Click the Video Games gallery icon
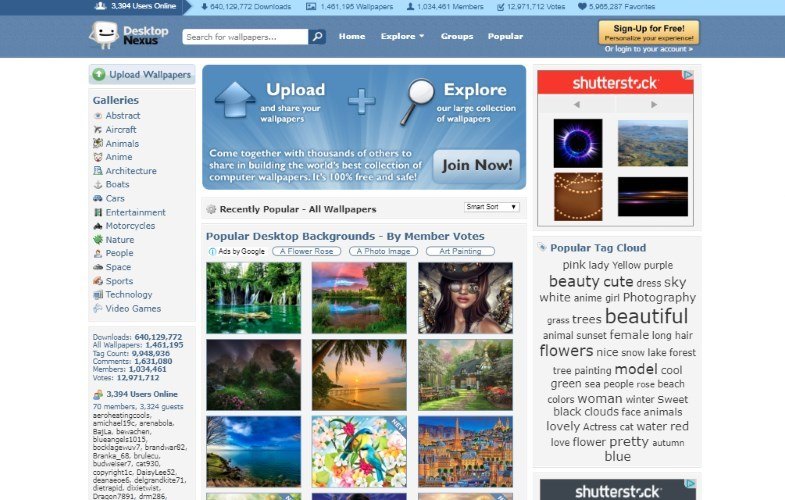The image size is (785, 500). point(98,309)
